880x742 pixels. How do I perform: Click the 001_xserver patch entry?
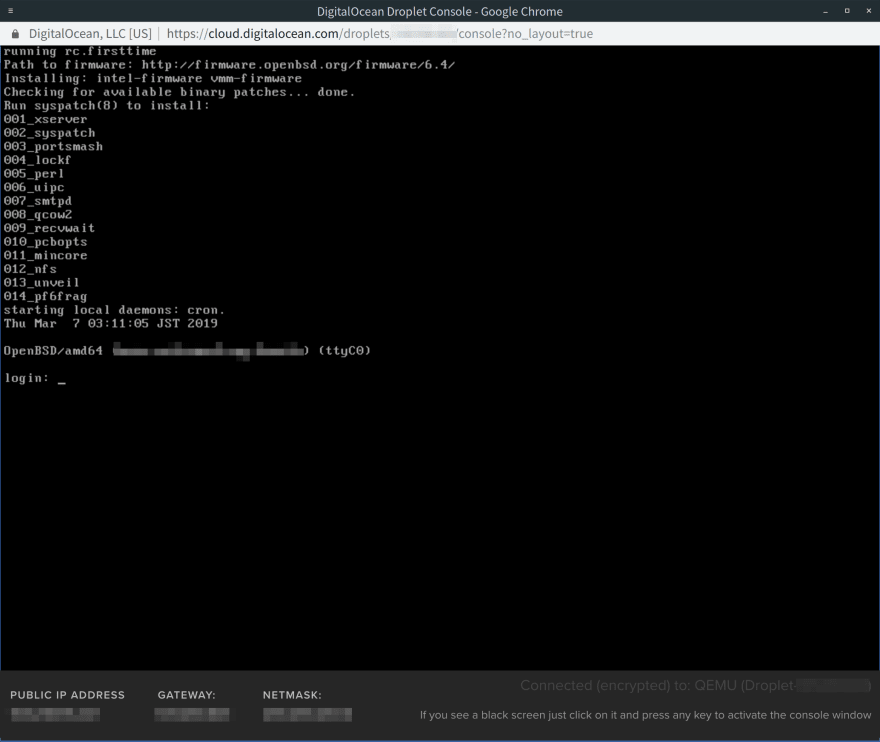click(45, 120)
